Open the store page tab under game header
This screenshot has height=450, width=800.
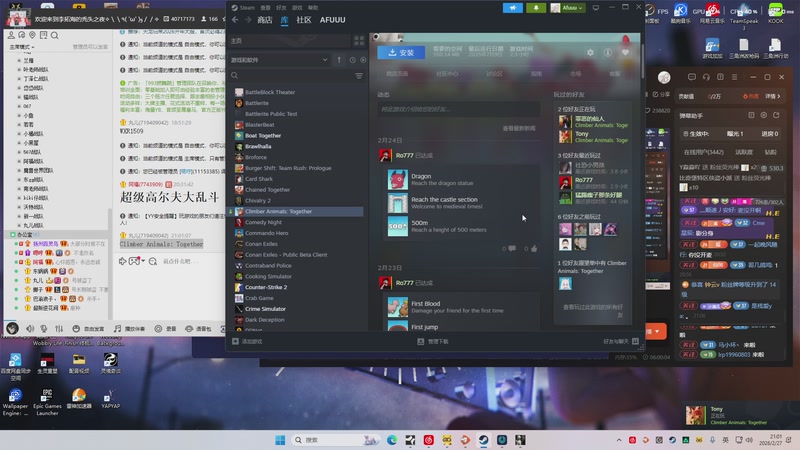[397, 74]
